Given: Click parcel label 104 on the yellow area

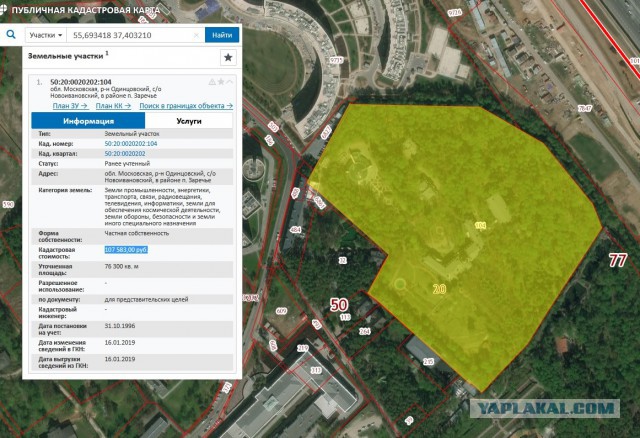Looking at the screenshot, I should pos(480,225).
